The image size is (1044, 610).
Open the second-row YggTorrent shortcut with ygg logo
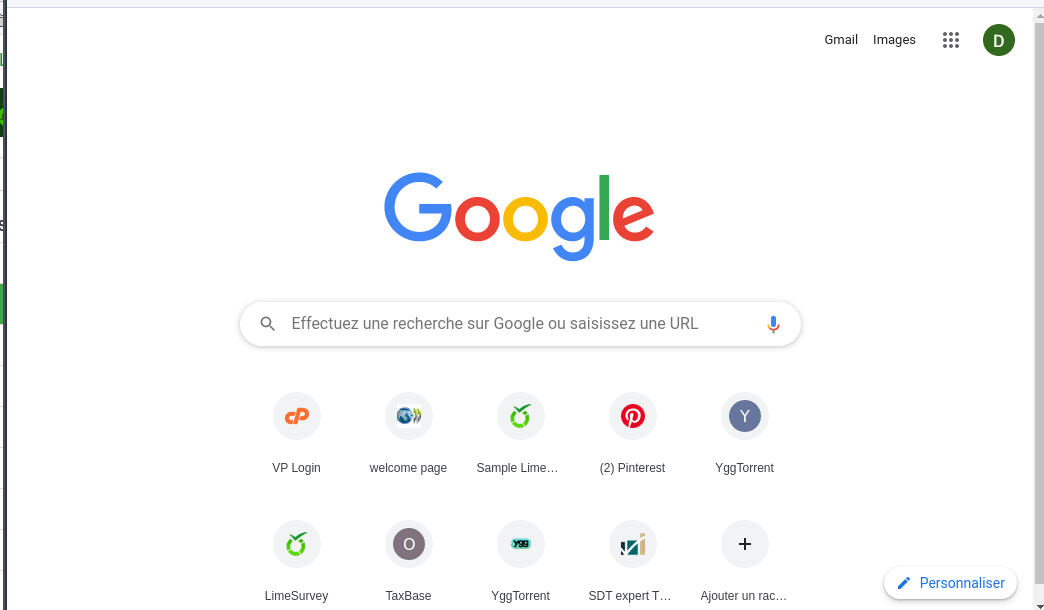521,544
